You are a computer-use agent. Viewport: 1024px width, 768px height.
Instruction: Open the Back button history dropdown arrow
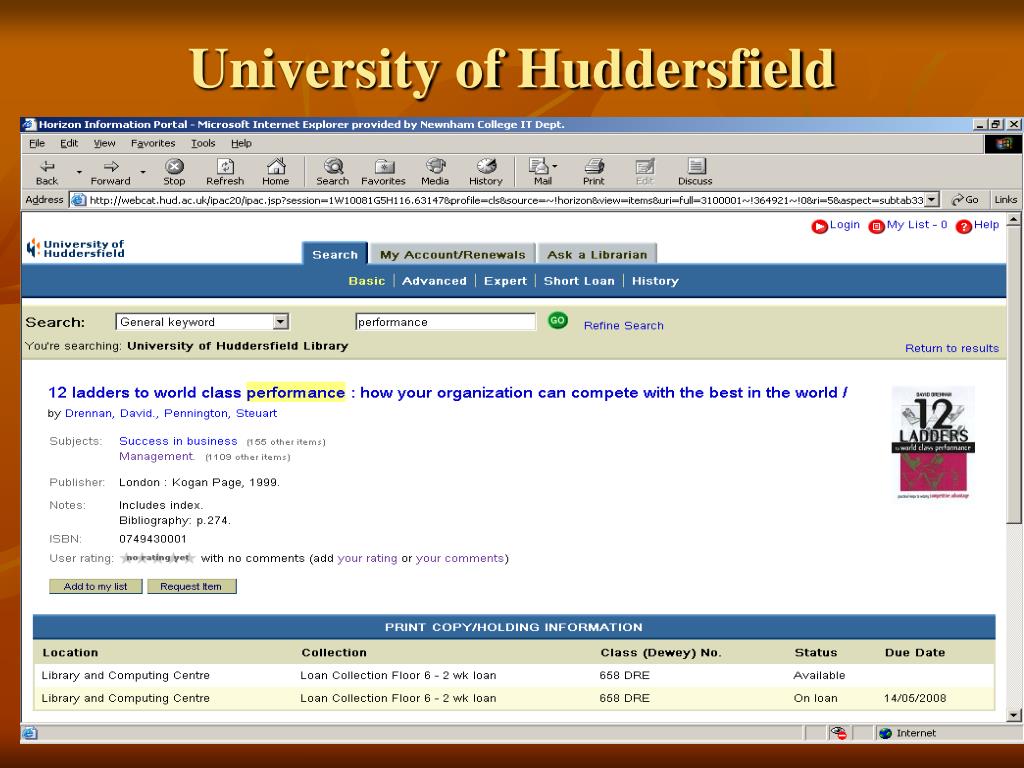(79, 172)
